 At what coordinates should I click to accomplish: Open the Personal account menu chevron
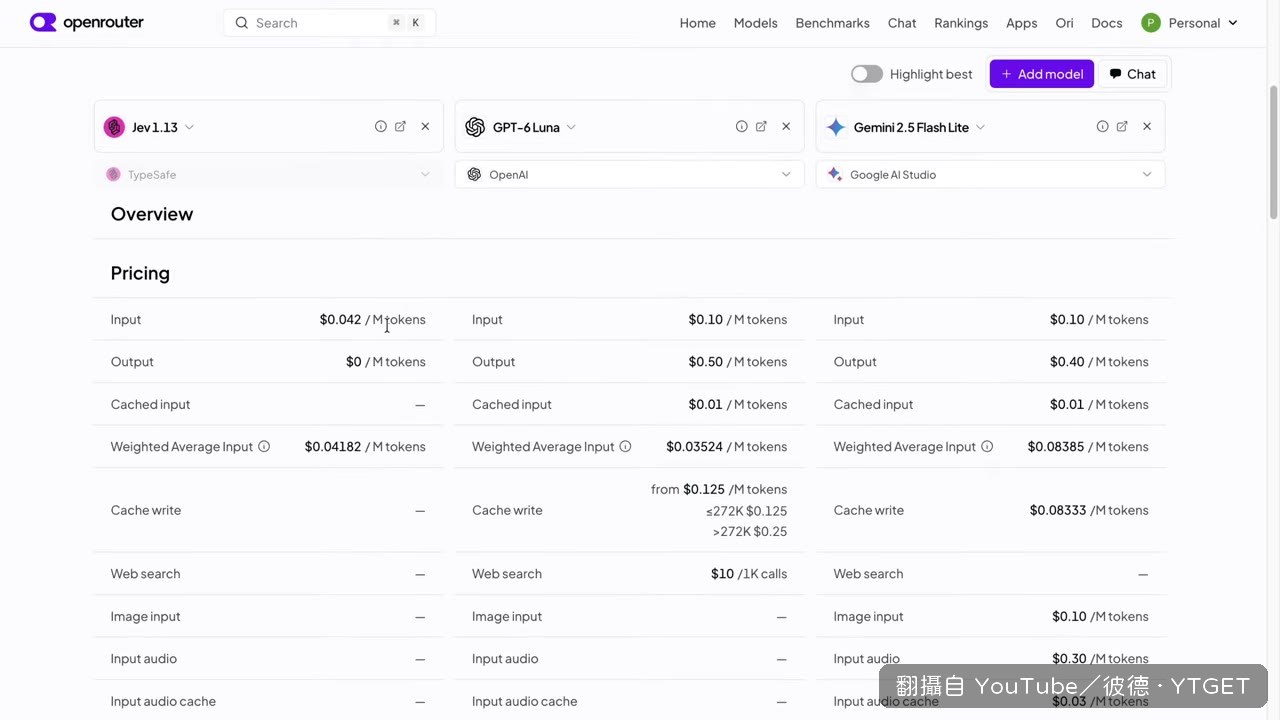point(1233,23)
